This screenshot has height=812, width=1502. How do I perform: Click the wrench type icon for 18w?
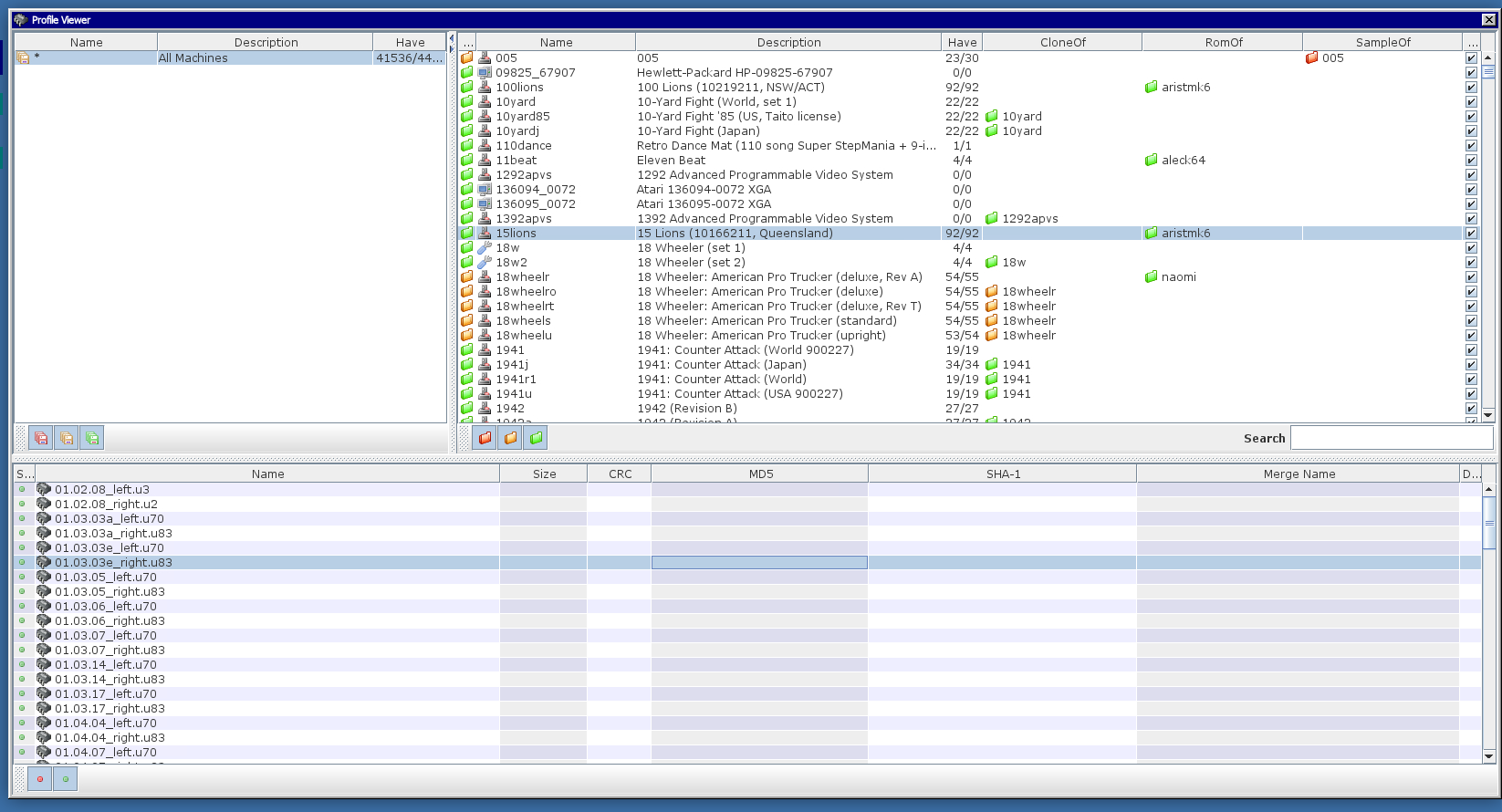coord(485,247)
